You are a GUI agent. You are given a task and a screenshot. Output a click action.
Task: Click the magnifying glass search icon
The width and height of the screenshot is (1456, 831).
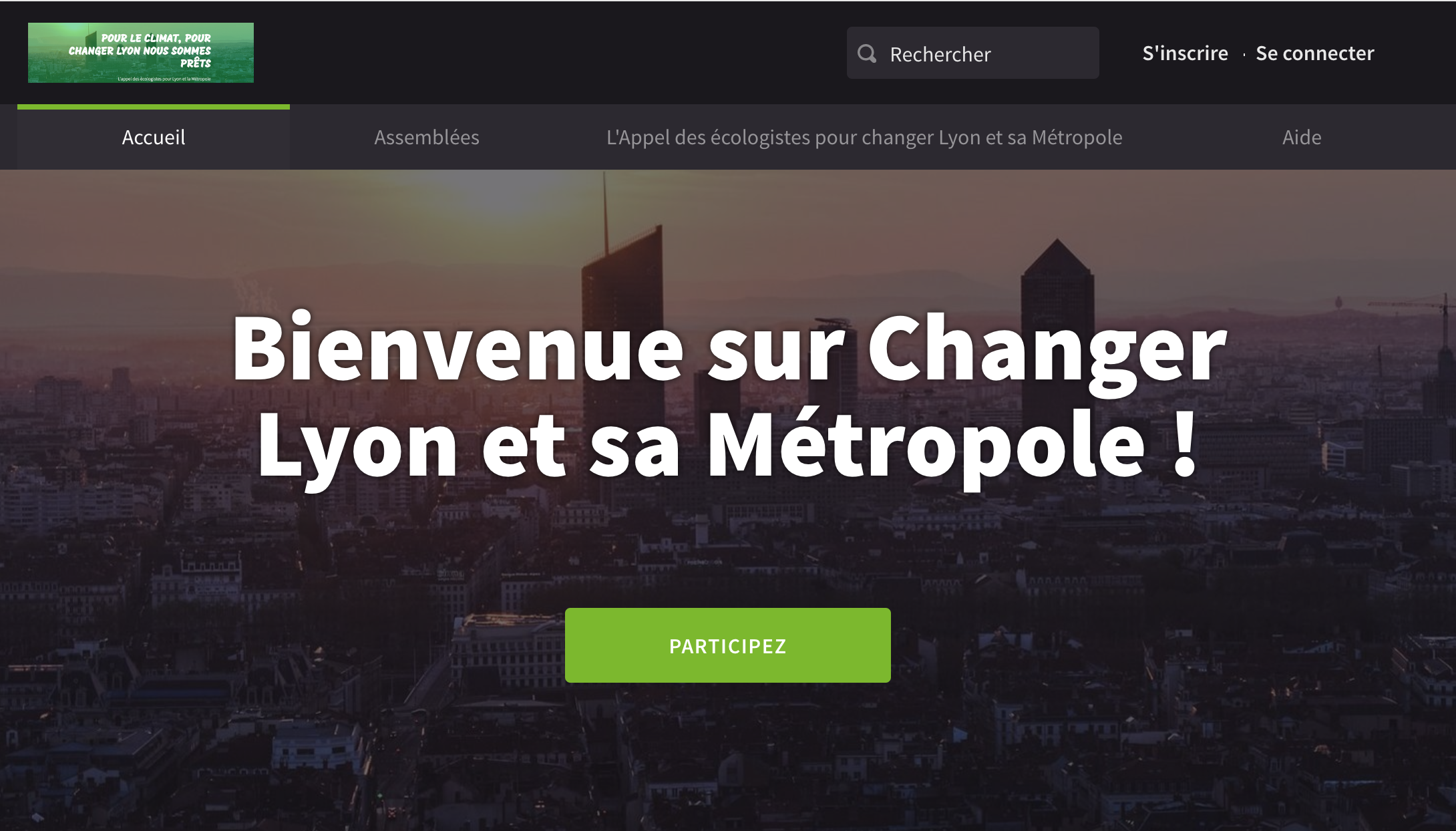867,53
